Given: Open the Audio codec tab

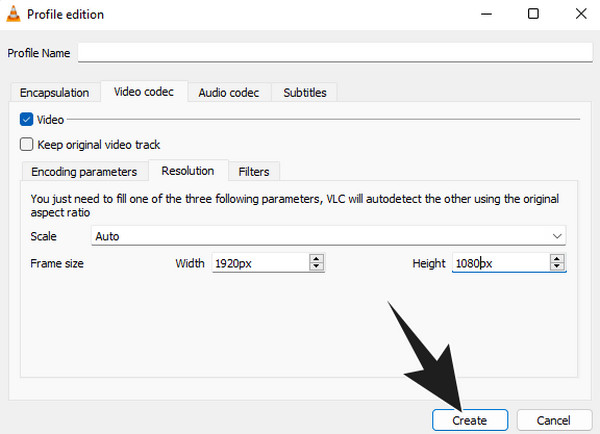Looking at the screenshot, I should (229, 93).
